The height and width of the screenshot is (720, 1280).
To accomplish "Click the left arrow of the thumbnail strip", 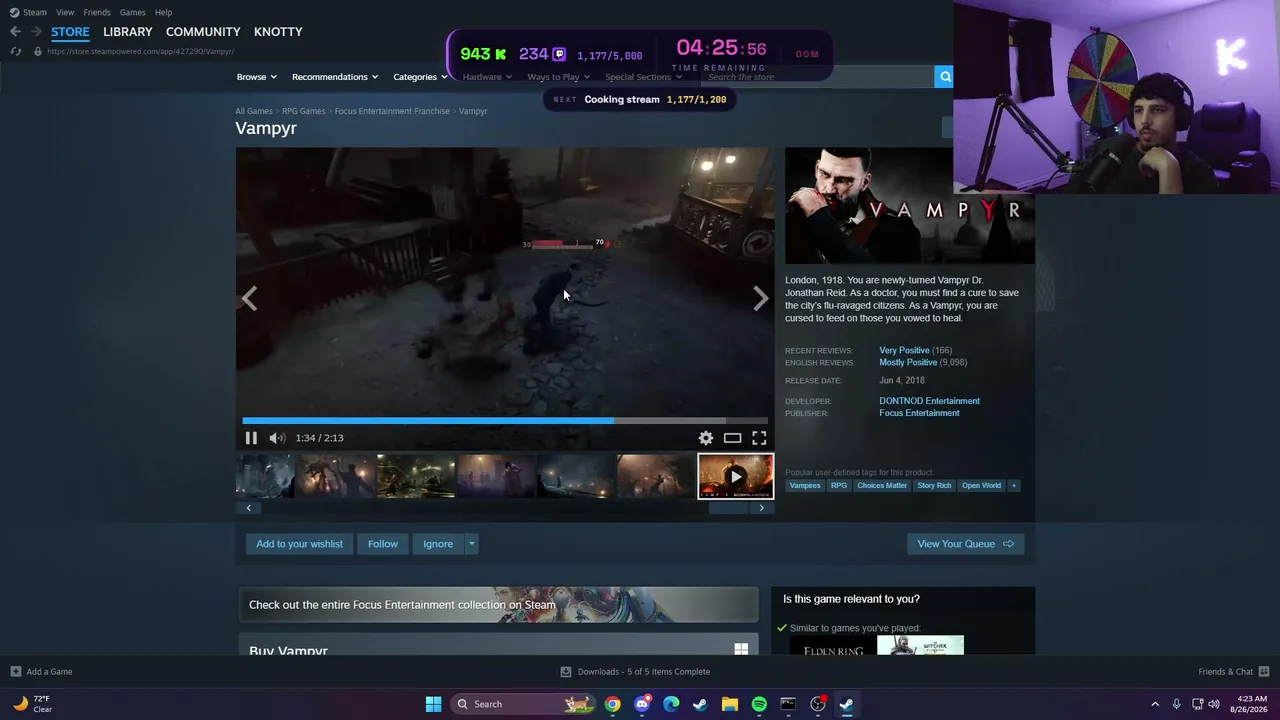I will point(249,508).
